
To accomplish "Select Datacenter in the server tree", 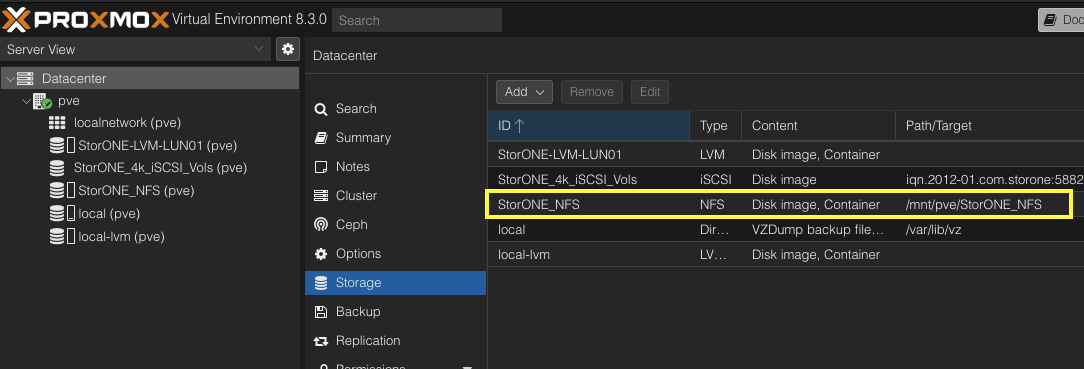I will pyautogui.click(x=150, y=79).
